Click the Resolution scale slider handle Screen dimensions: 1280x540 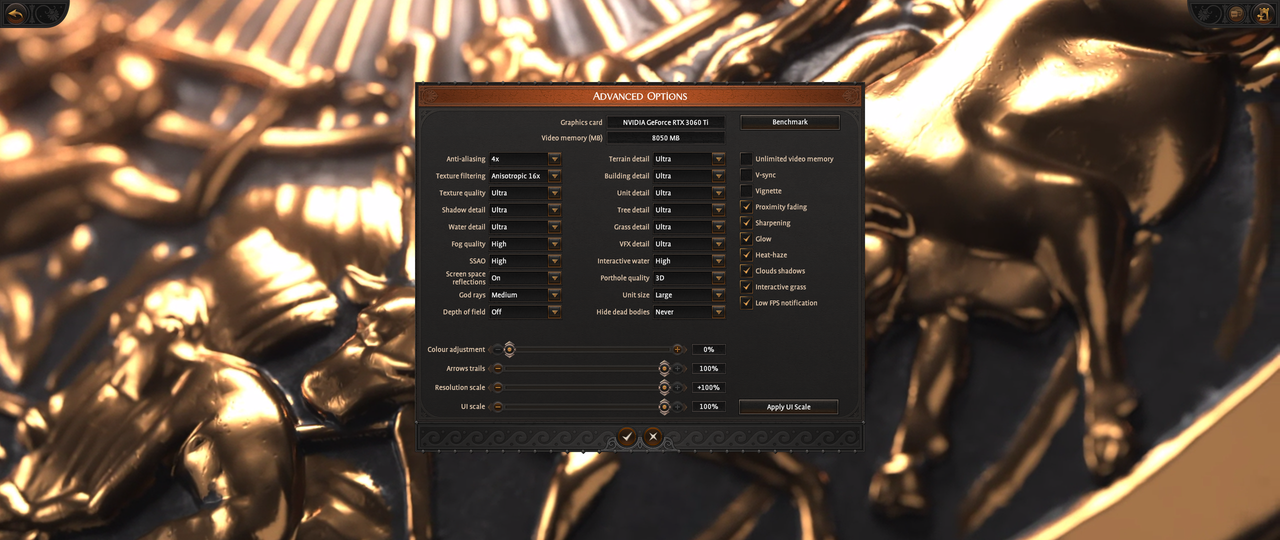click(664, 388)
